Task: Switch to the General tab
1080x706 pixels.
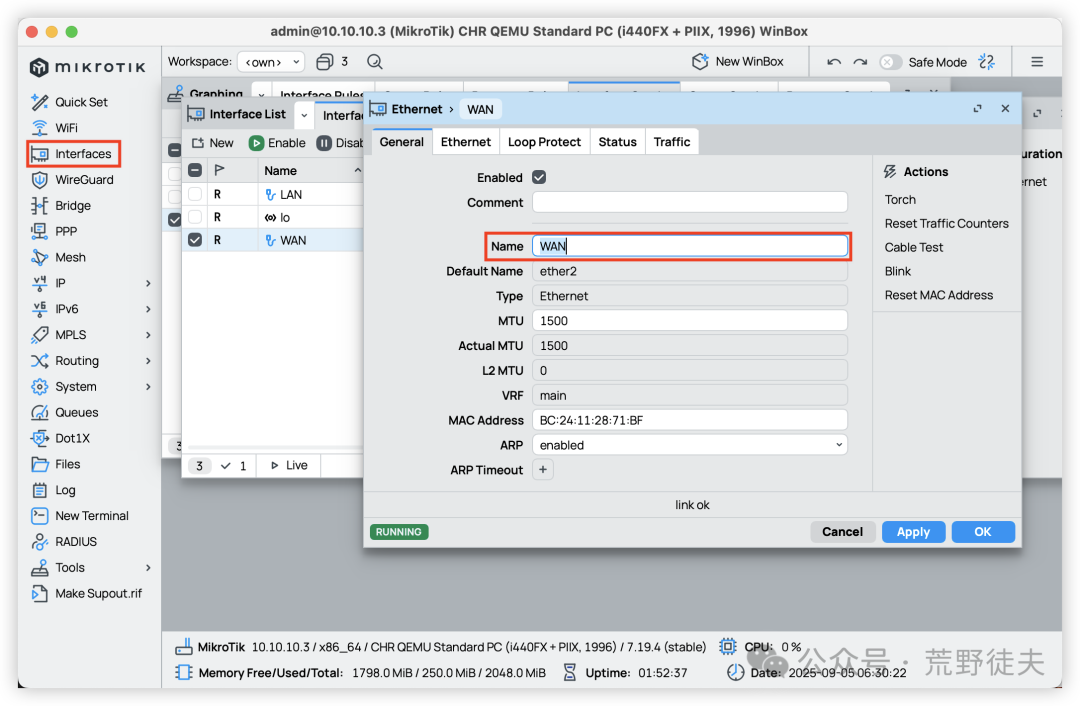Action: pyautogui.click(x=402, y=142)
